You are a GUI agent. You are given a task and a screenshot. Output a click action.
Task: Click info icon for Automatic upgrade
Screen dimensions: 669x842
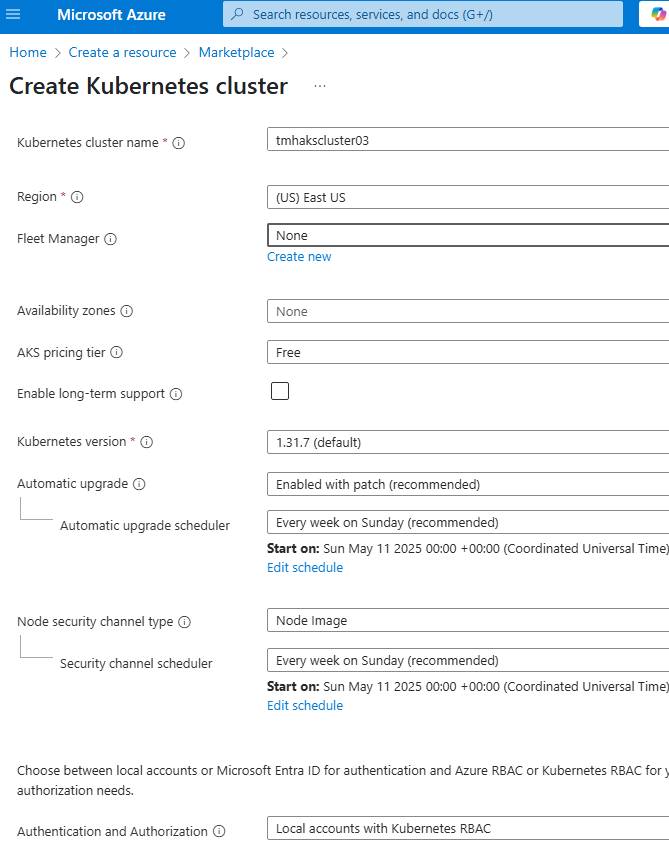[139, 484]
